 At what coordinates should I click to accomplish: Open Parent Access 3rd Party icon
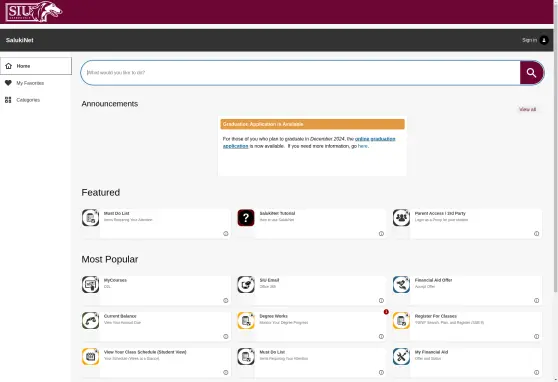point(401,218)
